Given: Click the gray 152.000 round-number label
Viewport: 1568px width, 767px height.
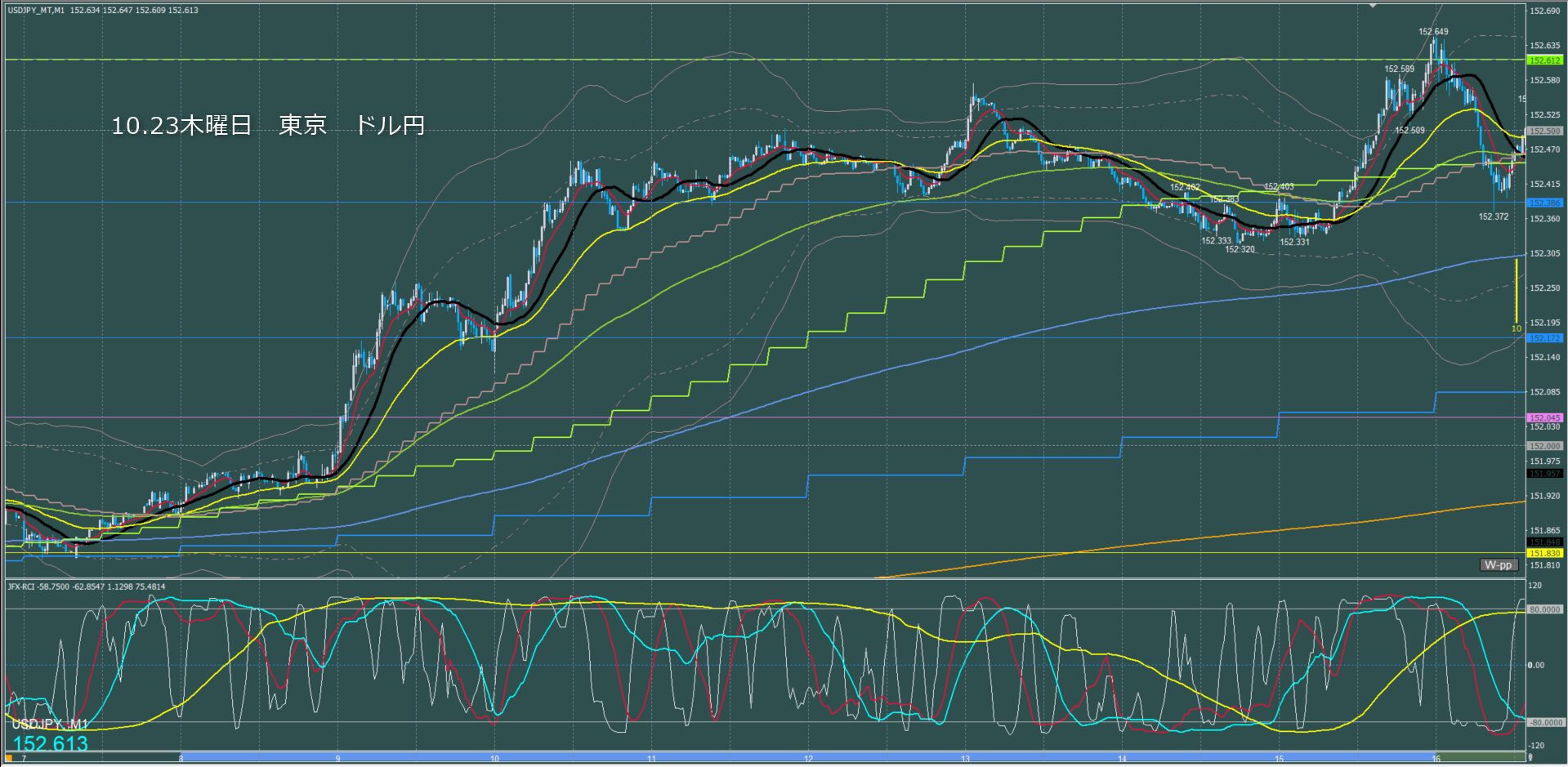Looking at the screenshot, I should pyautogui.click(x=1544, y=446).
